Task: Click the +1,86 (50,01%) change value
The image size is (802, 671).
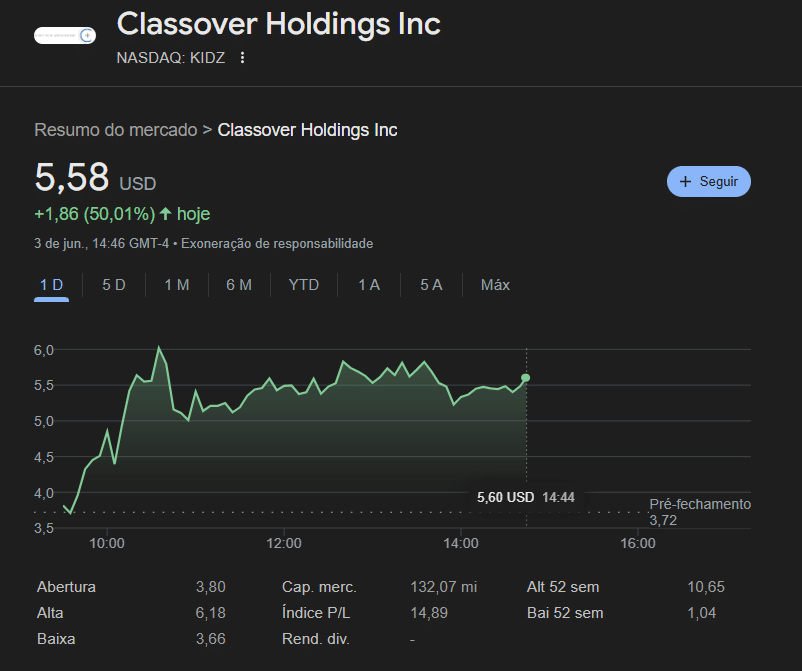Action: coord(95,214)
